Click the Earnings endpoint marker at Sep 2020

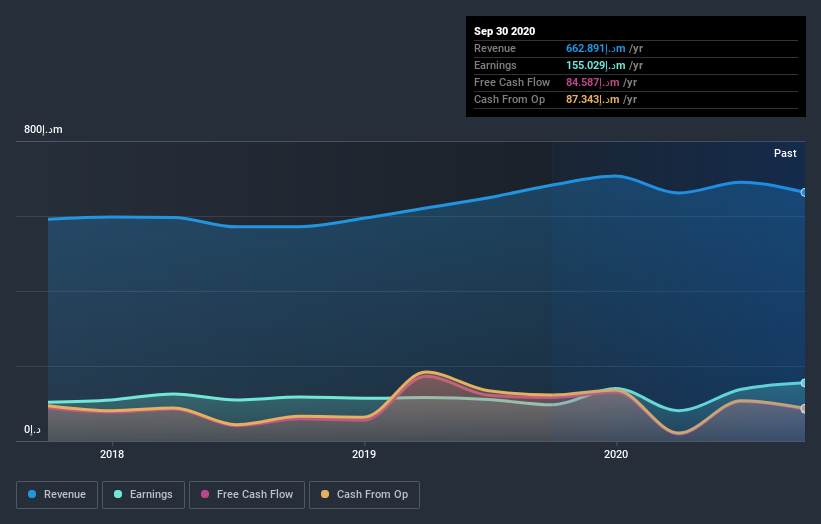click(804, 383)
